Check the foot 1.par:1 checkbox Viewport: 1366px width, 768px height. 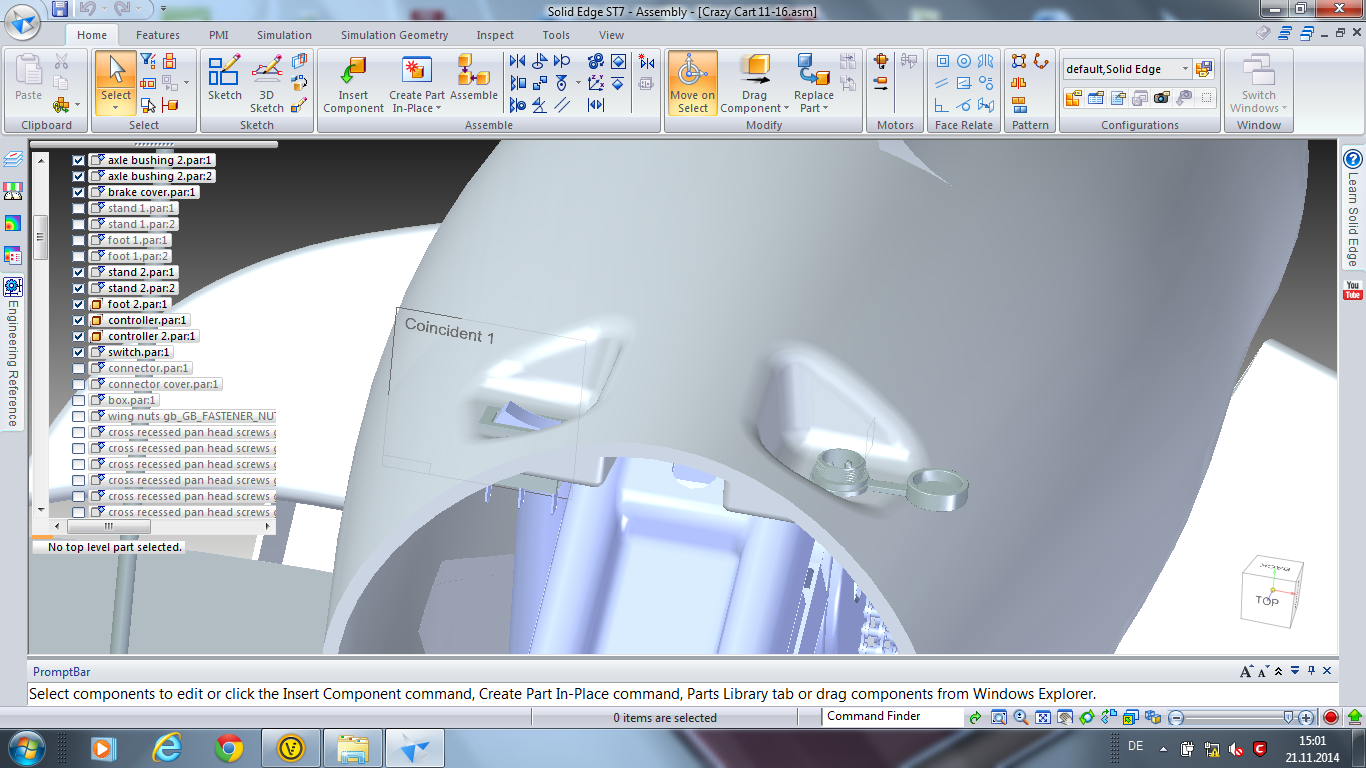tap(79, 240)
